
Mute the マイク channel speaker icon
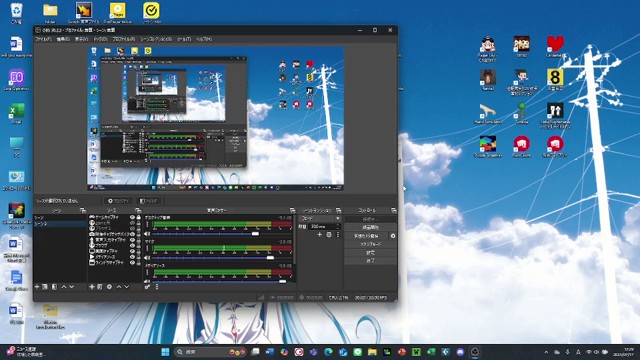pos(147,258)
